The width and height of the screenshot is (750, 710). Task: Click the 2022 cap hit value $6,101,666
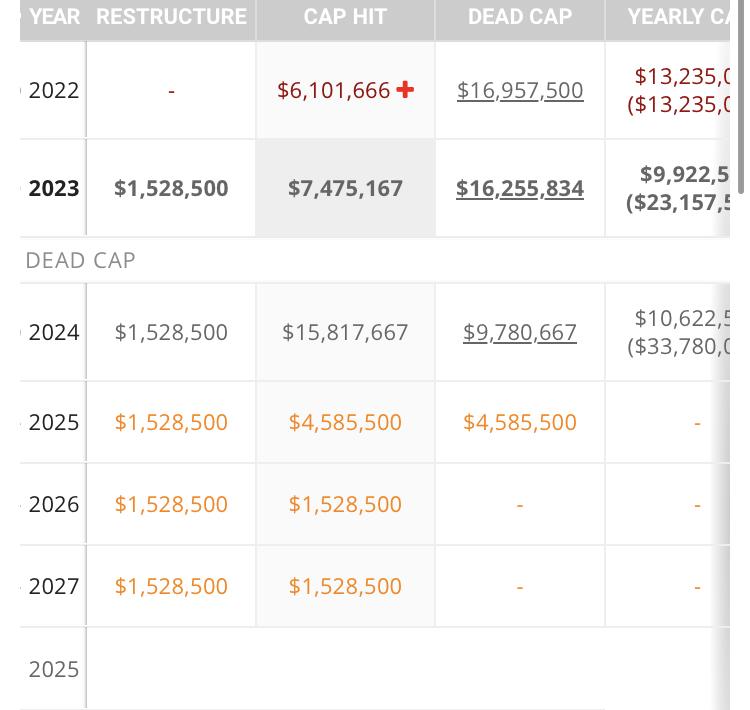[333, 90]
